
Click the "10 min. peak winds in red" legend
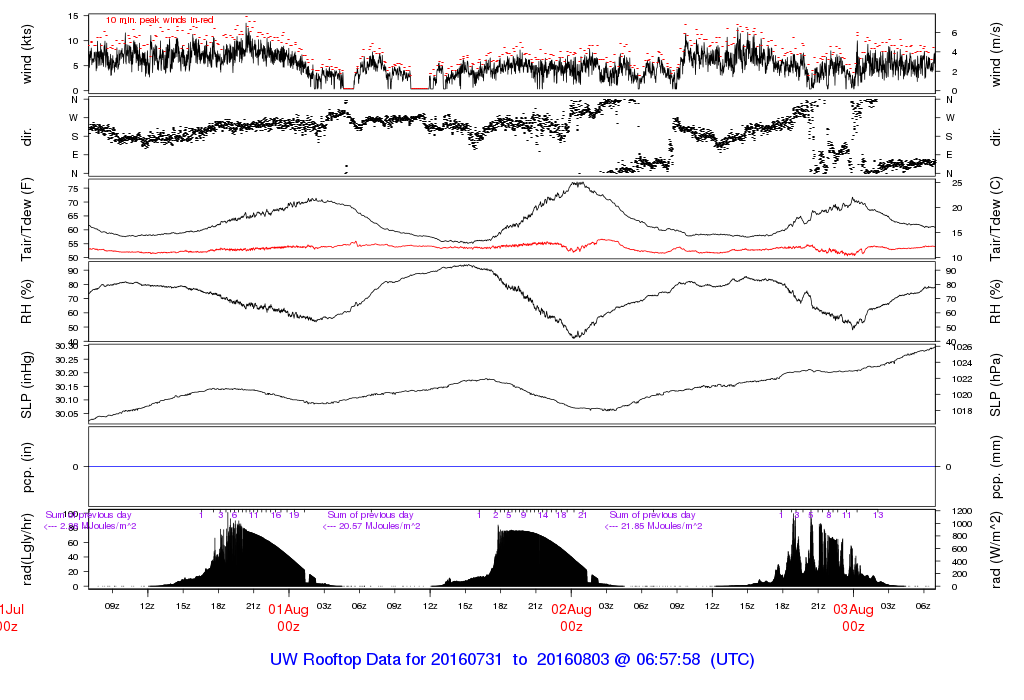[160, 20]
